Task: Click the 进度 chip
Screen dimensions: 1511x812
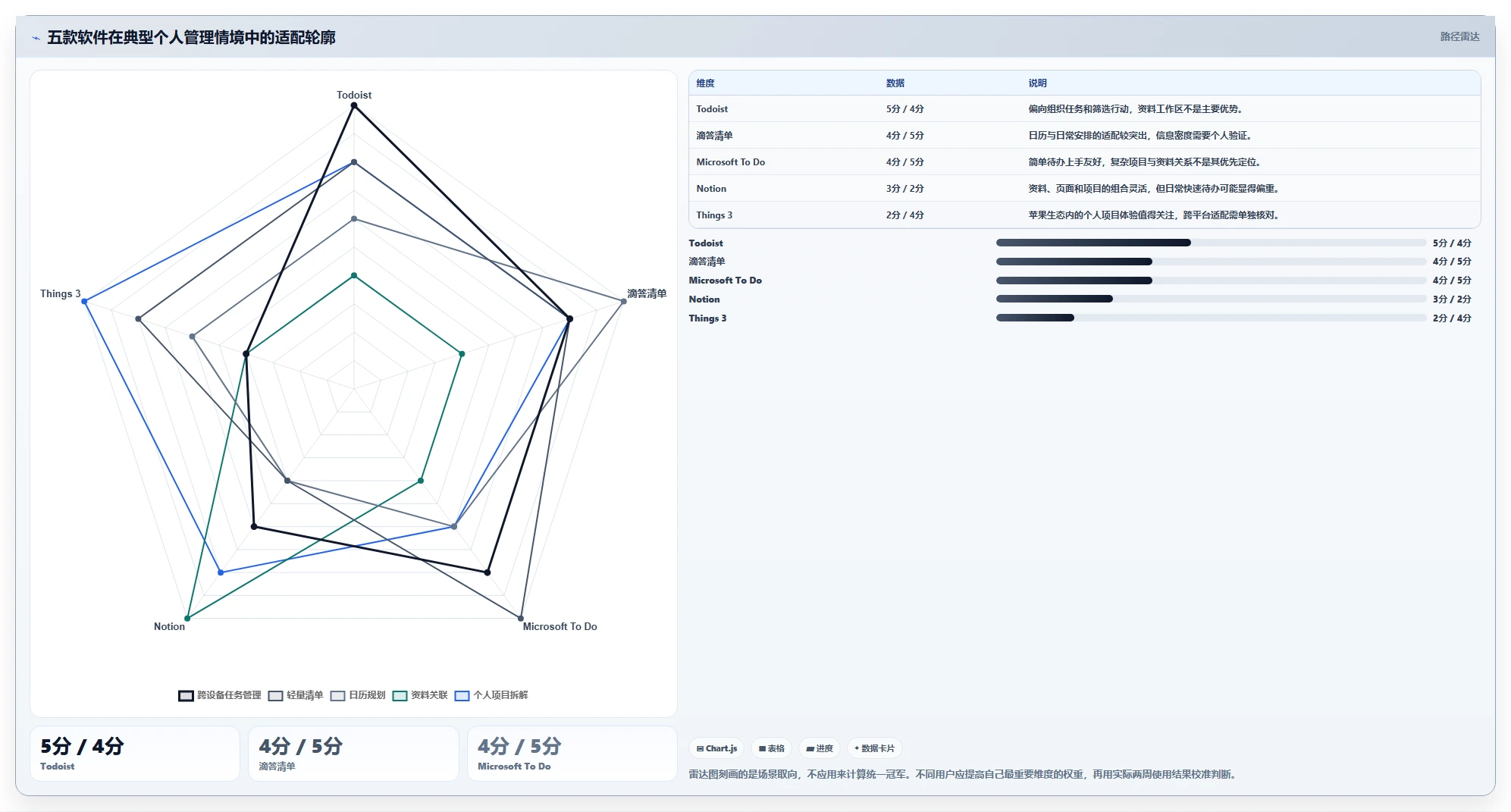Action: [820, 748]
